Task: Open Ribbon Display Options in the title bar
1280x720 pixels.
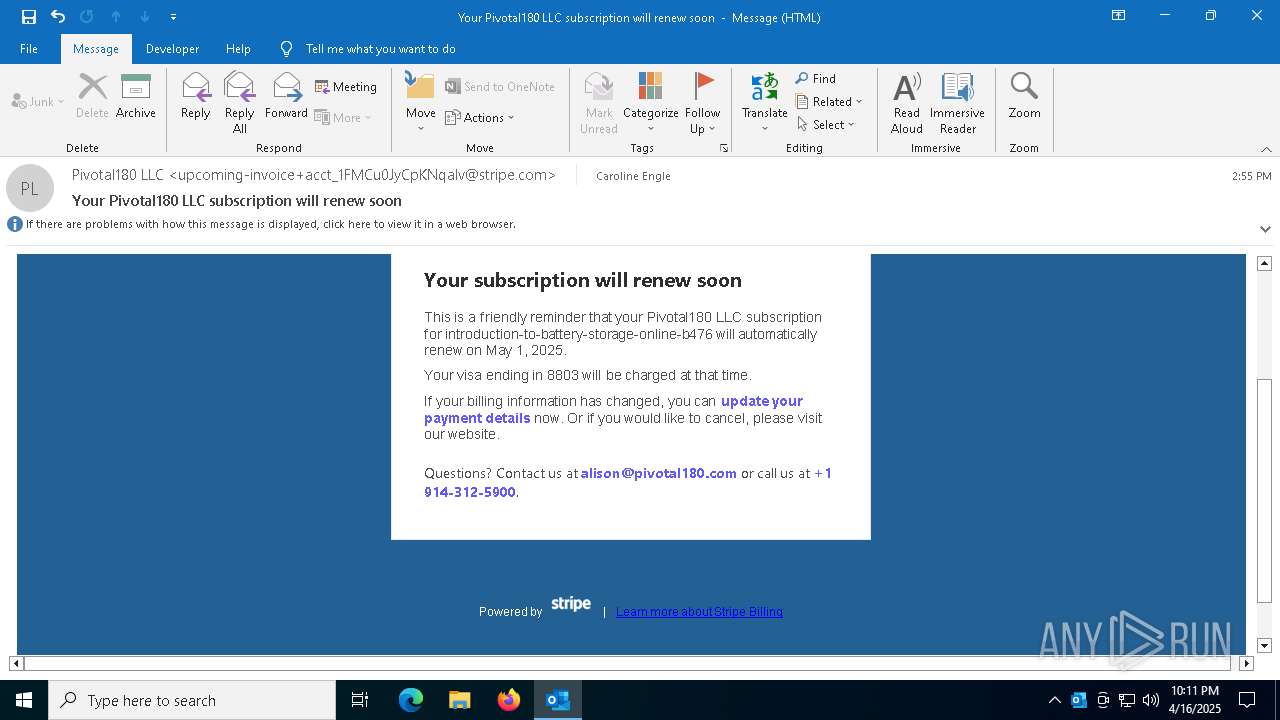Action: [1119, 16]
